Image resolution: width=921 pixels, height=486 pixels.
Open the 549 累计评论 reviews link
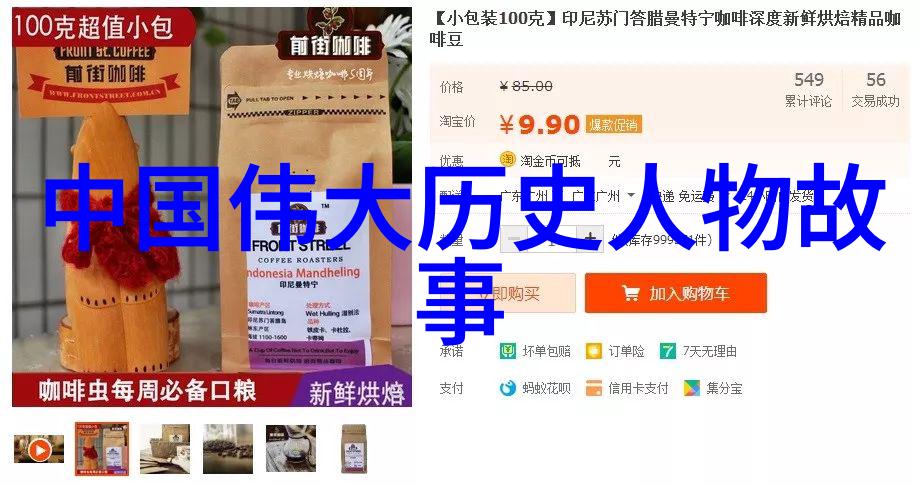pyautogui.click(x=808, y=89)
